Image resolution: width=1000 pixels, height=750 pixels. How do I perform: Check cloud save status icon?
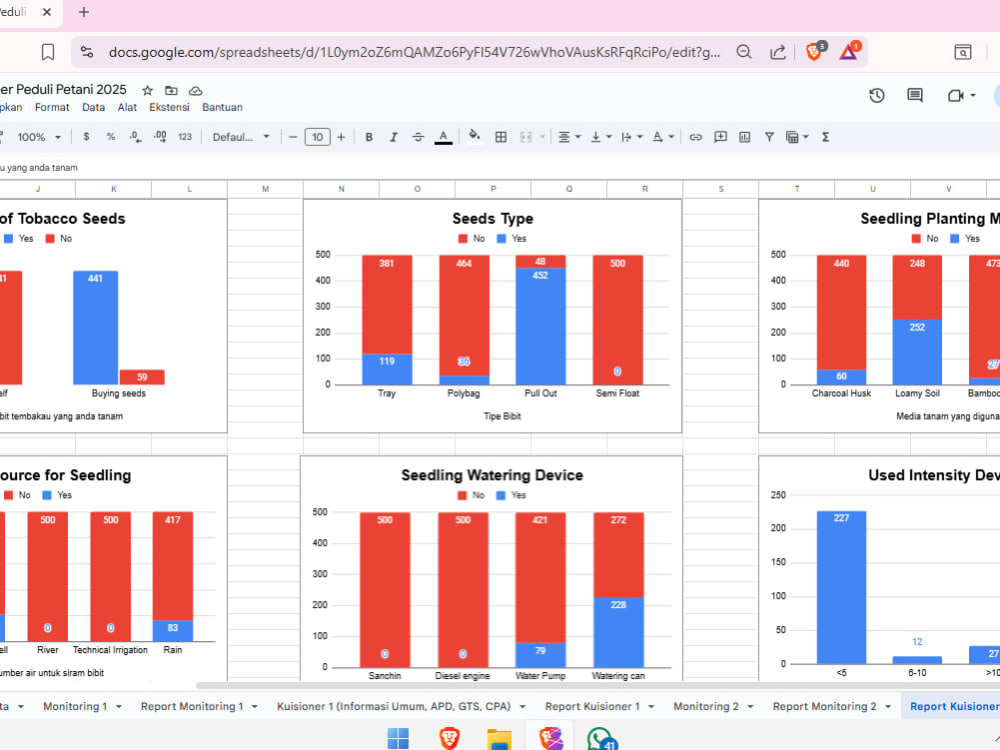tap(195, 91)
